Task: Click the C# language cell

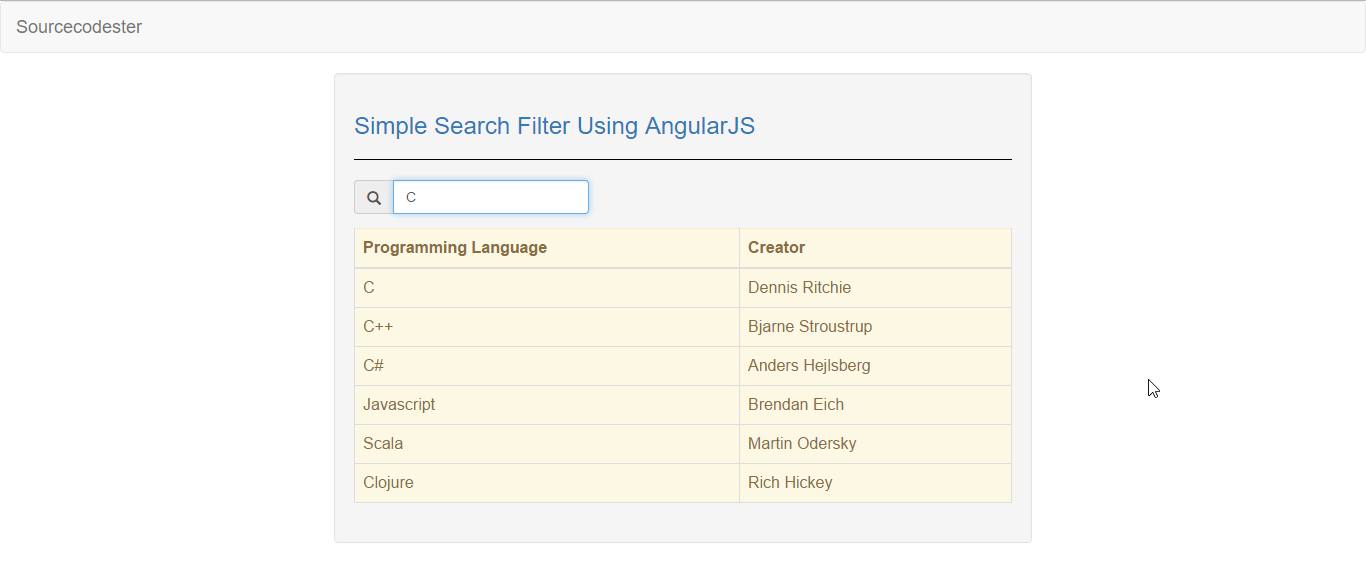Action: point(547,366)
